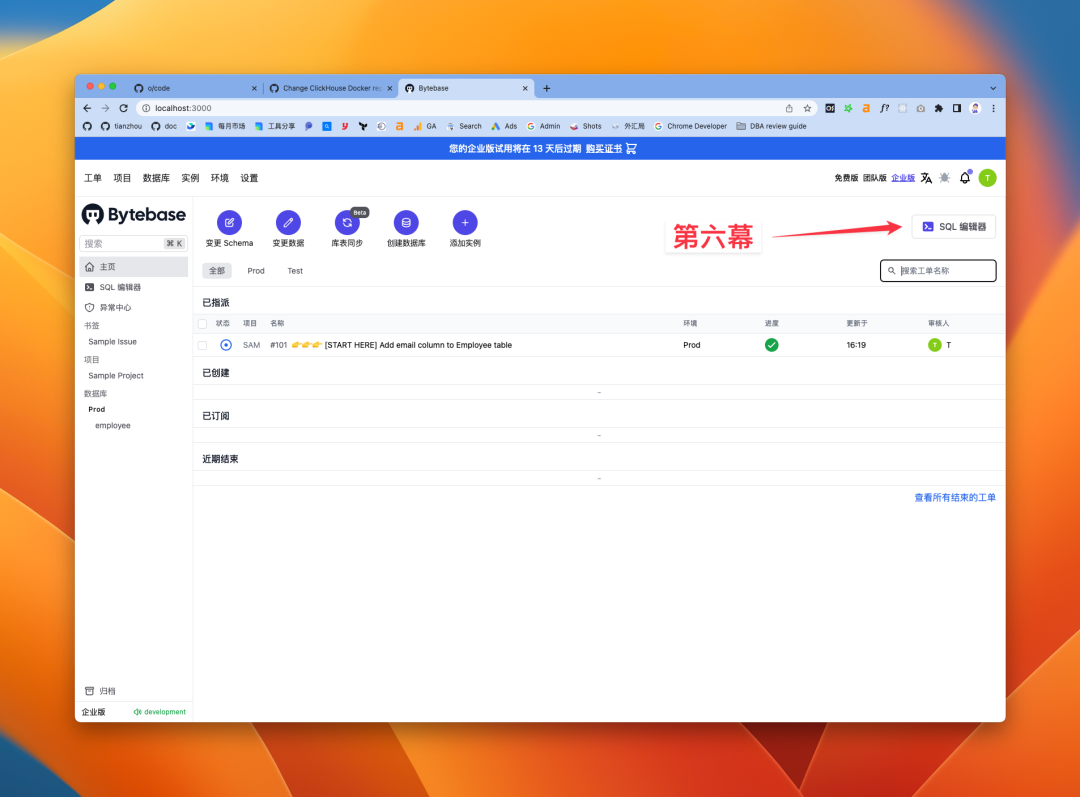Click the language translate icon
Image resolution: width=1080 pixels, height=797 pixels.
926,178
